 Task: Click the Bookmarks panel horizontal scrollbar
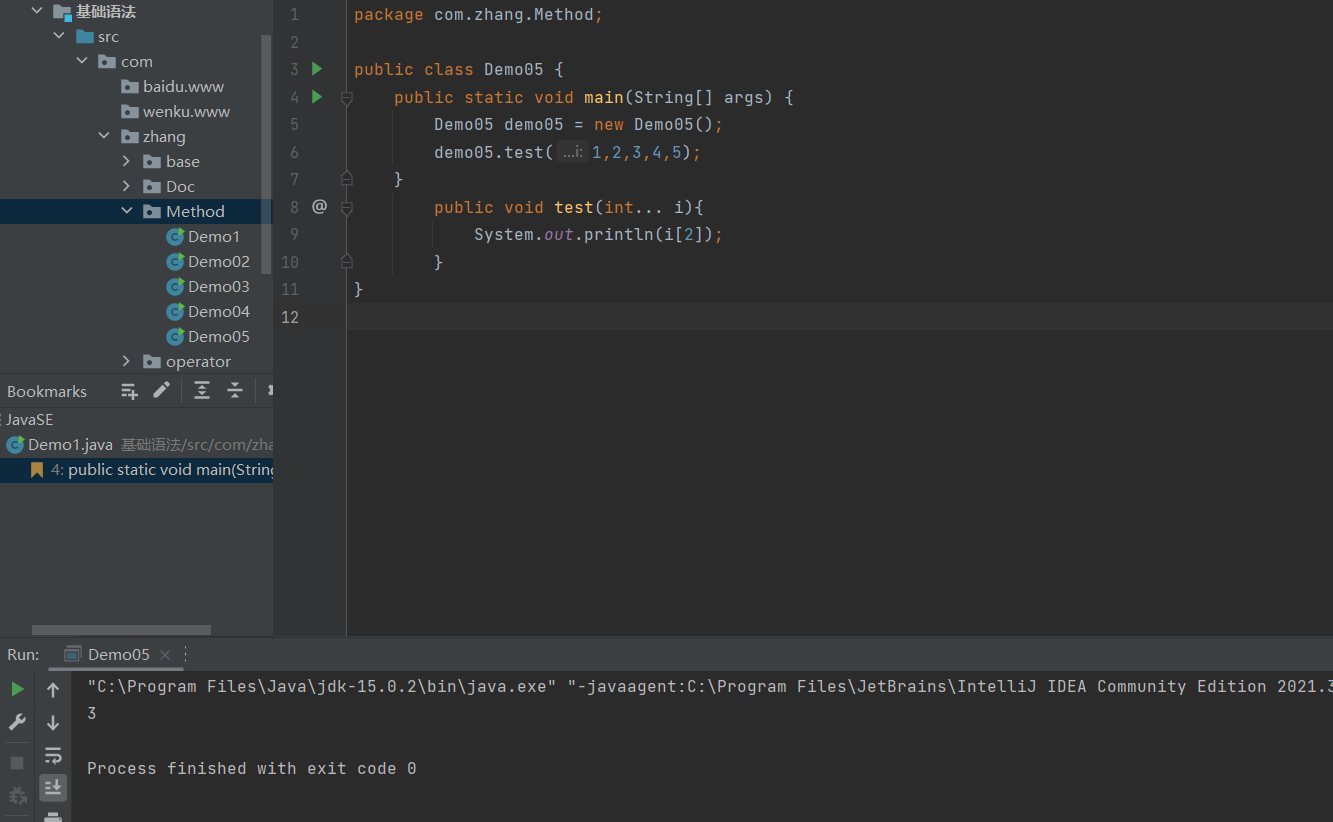[121, 630]
